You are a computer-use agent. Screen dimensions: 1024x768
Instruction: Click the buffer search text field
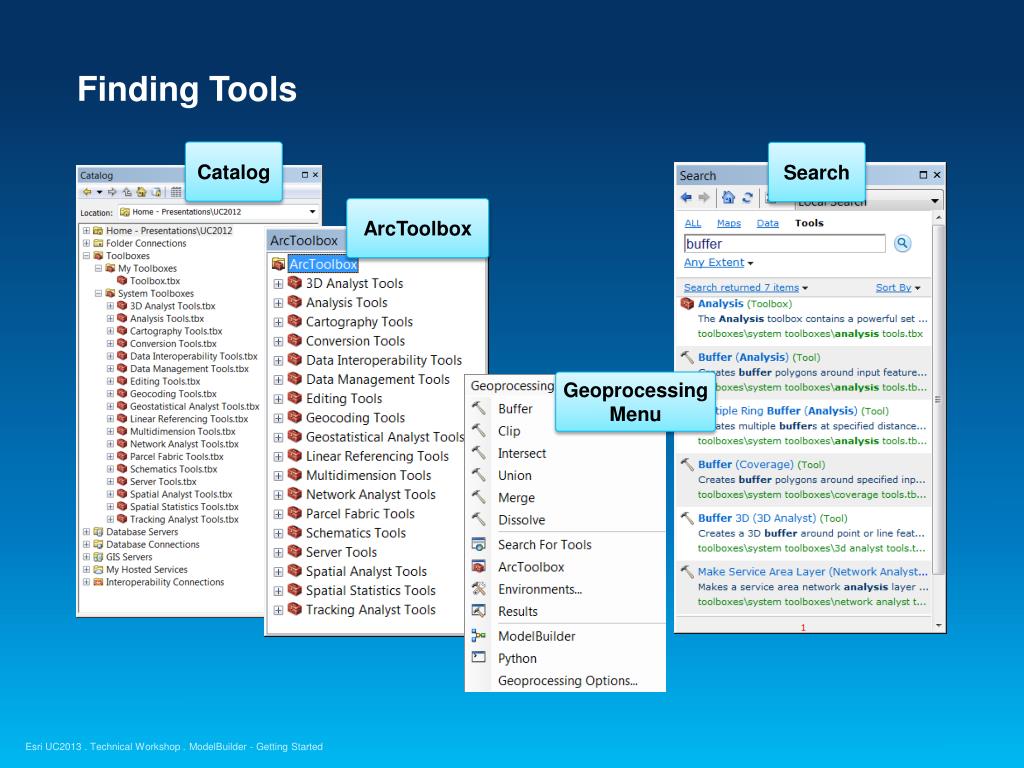784,244
